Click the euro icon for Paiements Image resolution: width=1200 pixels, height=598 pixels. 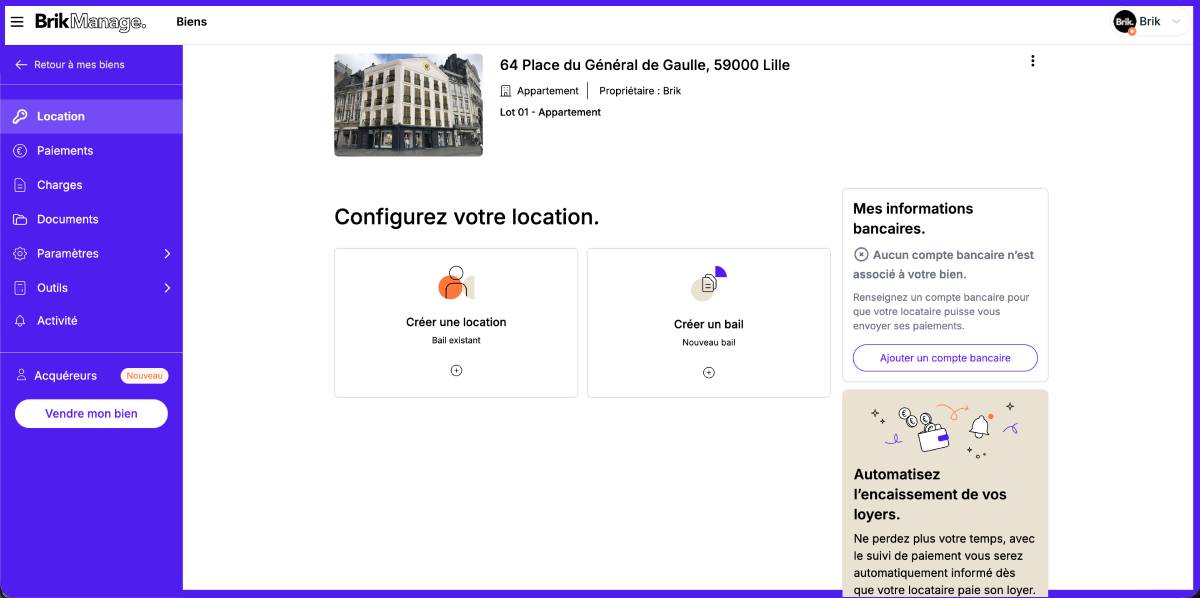[x=20, y=151]
